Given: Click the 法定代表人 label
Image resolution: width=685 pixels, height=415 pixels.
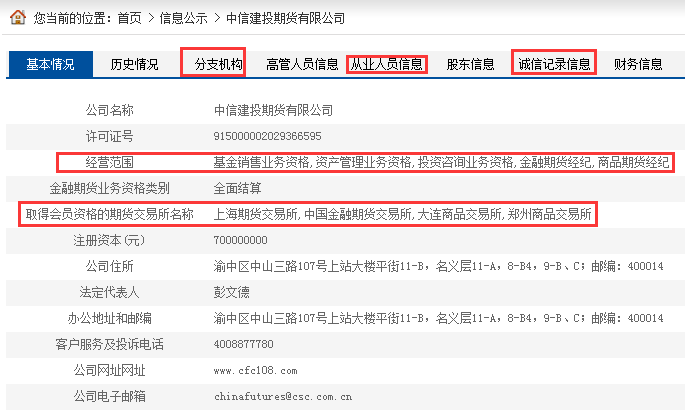Looking at the screenshot, I should click(109, 292).
